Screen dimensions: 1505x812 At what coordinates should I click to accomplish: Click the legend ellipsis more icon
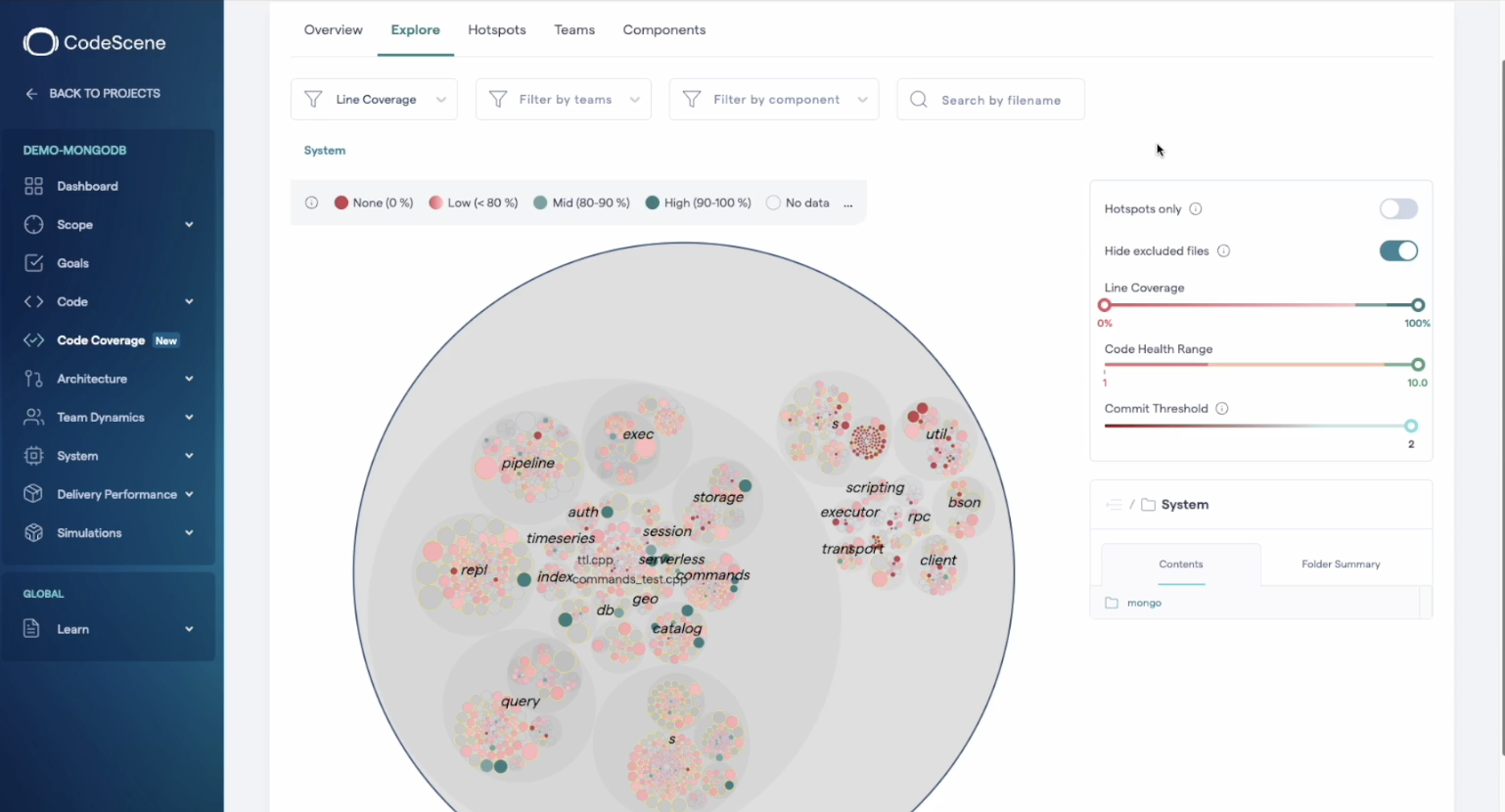tap(847, 203)
